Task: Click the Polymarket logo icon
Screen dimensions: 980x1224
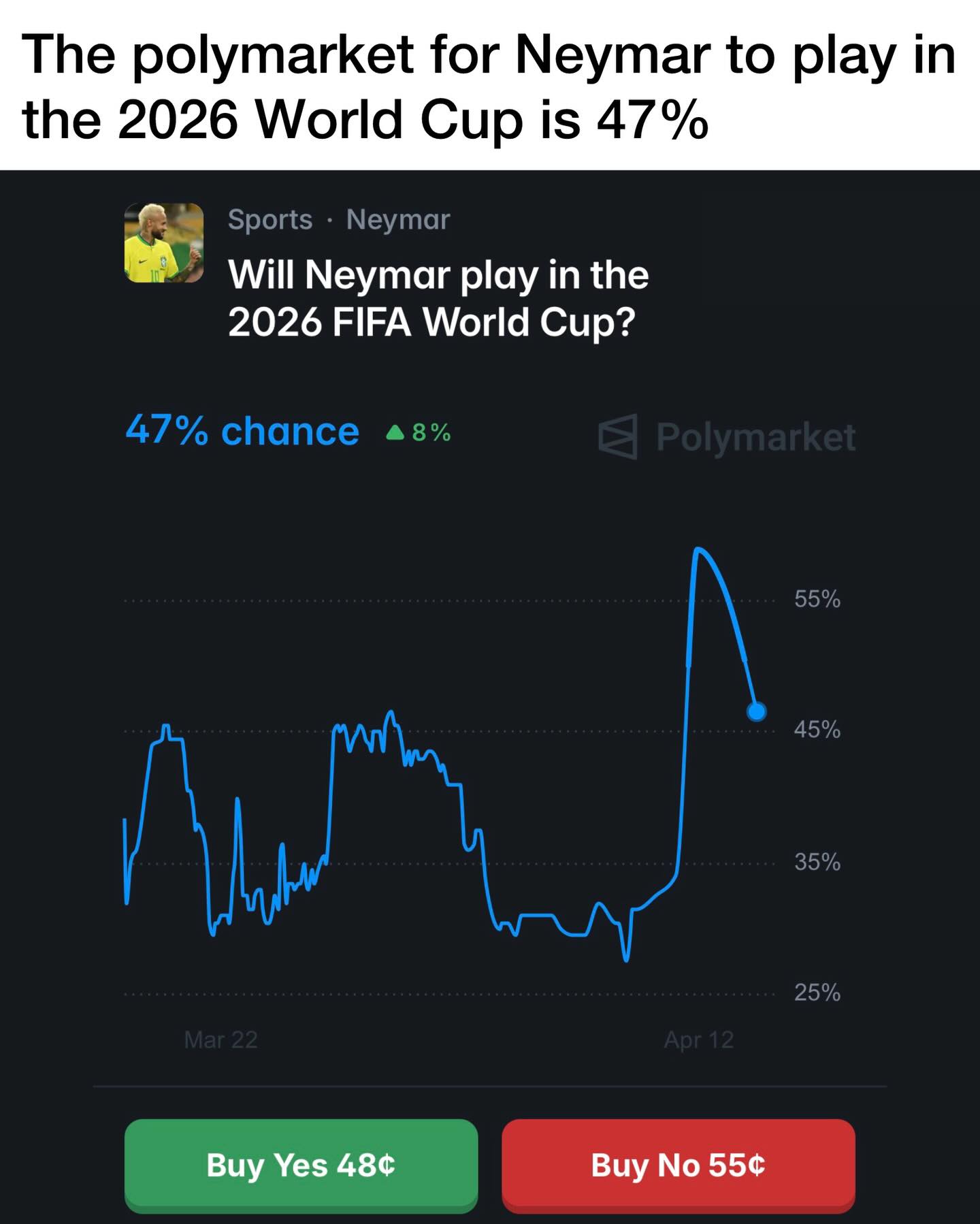Action: [x=618, y=436]
